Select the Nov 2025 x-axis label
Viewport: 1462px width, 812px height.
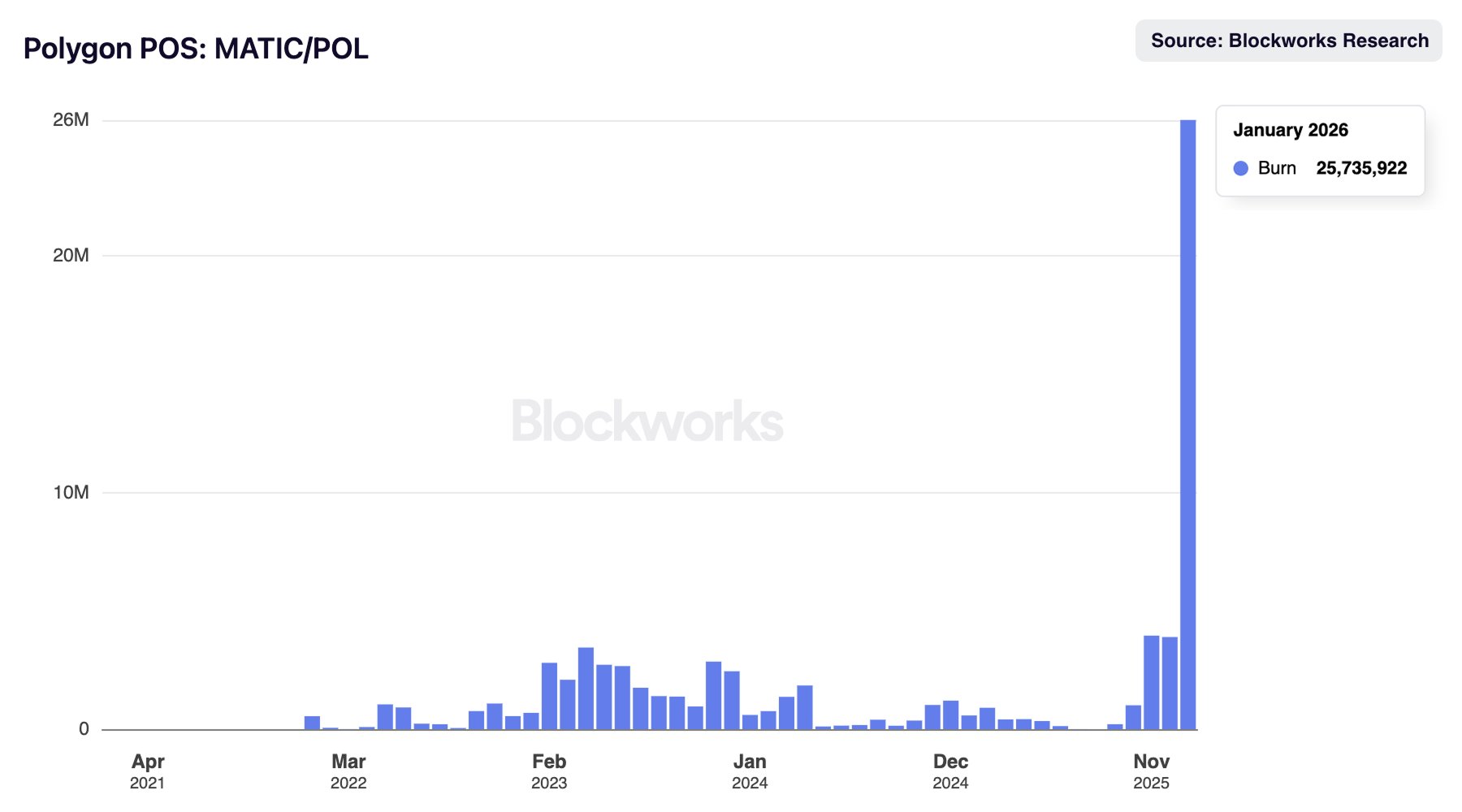[x=1151, y=771]
